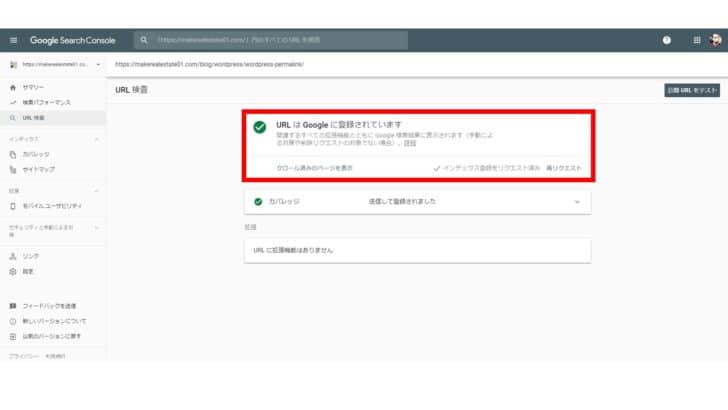Click the 'URL に拡張機能はありません' card

(x=417, y=251)
